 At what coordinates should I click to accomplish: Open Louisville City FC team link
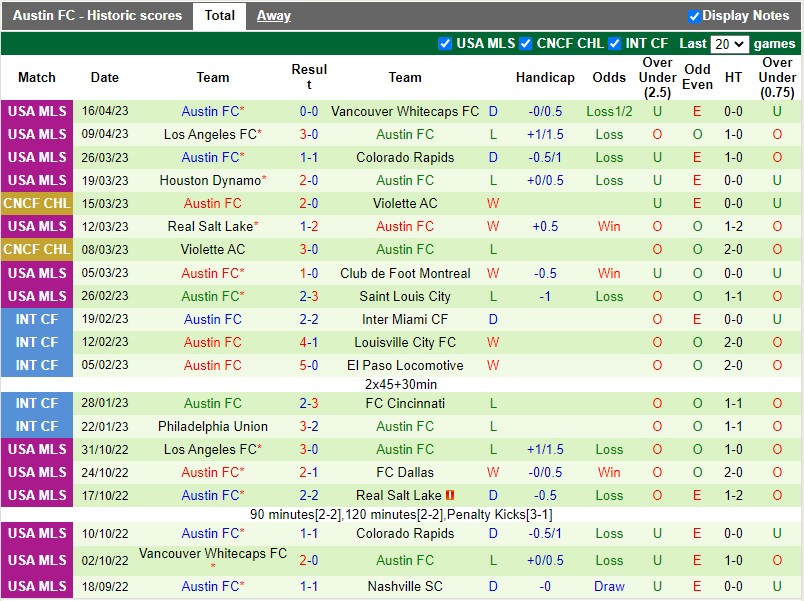(x=405, y=343)
